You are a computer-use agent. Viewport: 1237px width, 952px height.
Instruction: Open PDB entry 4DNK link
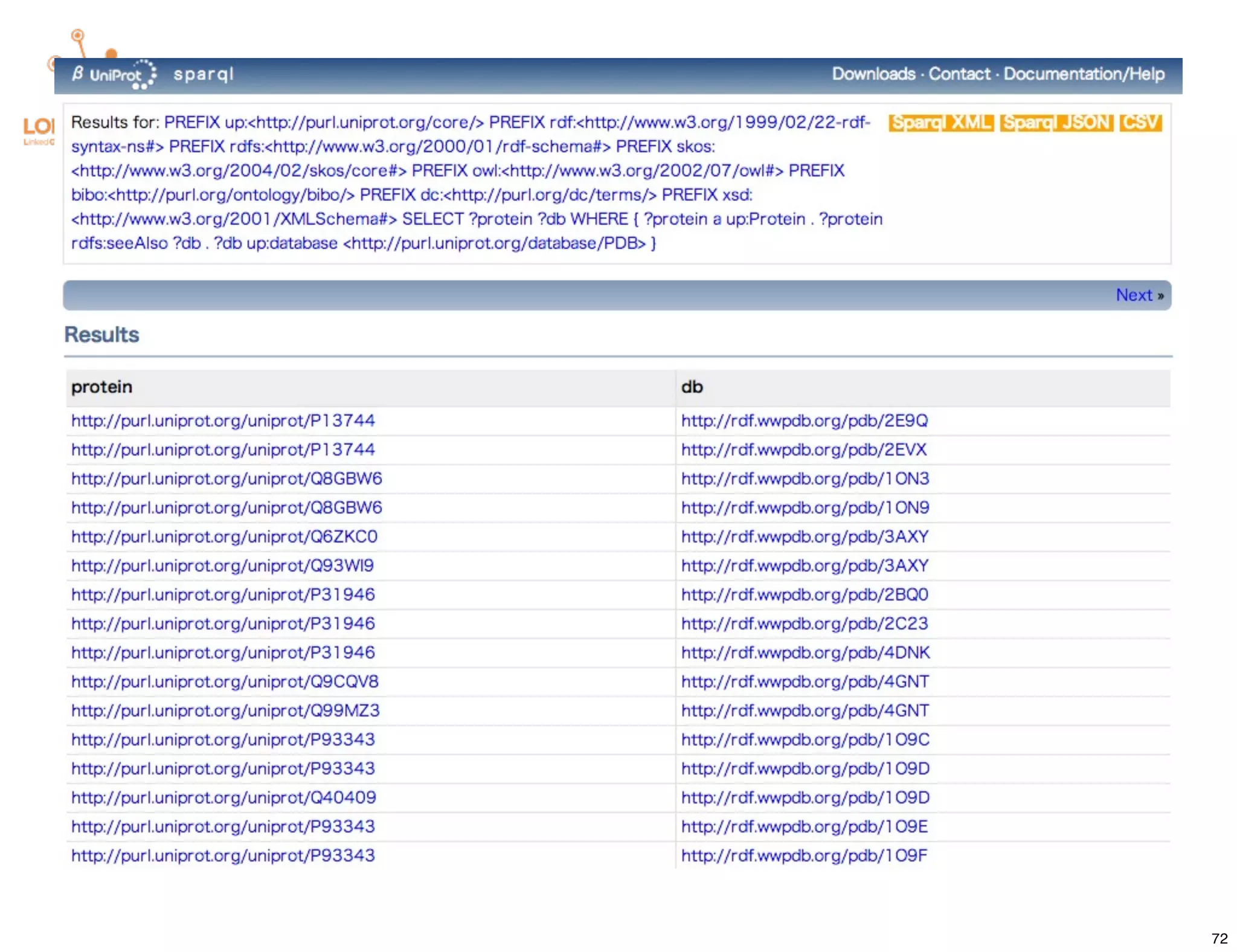click(x=806, y=653)
